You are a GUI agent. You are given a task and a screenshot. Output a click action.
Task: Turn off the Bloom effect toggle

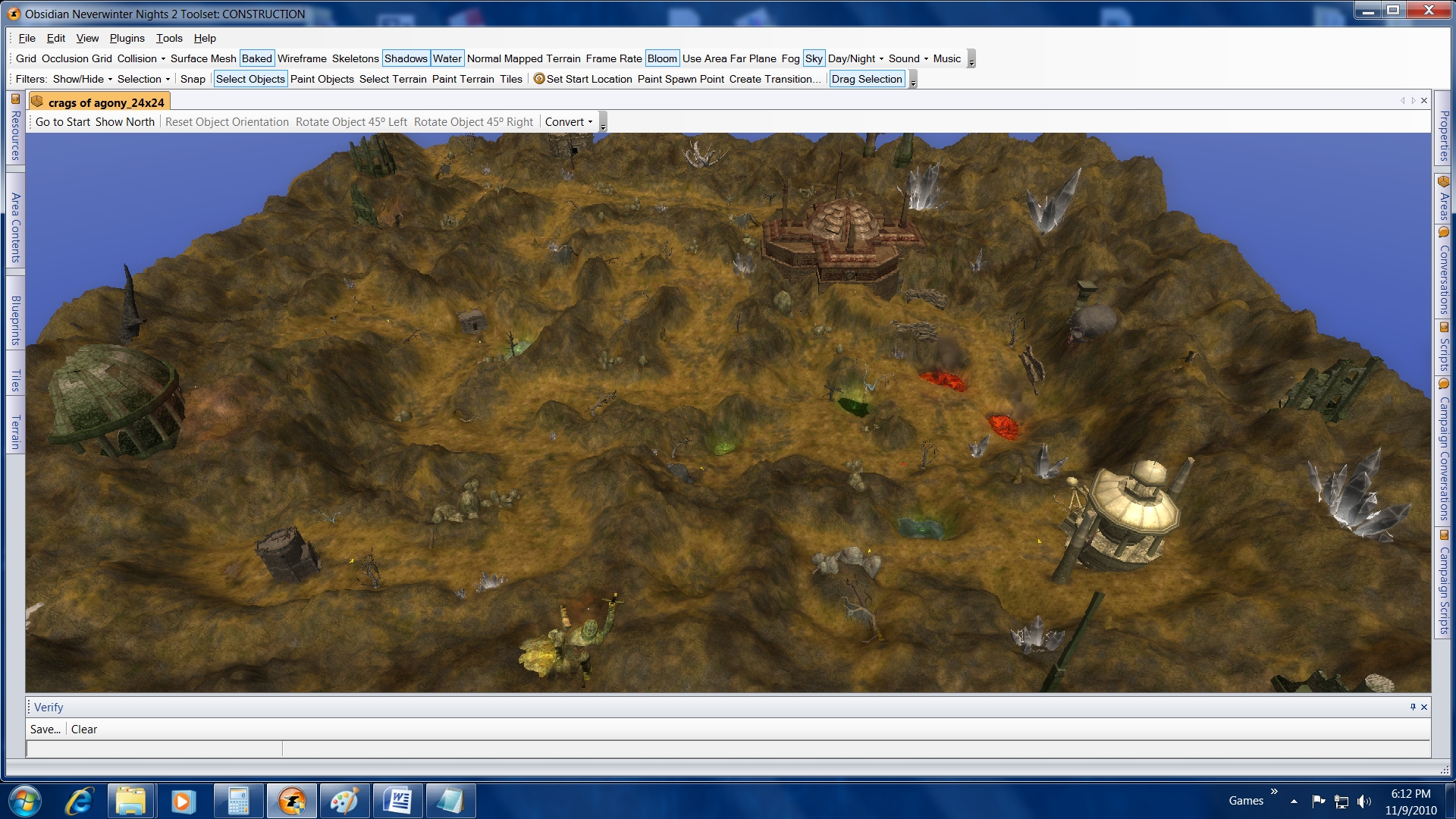click(x=661, y=58)
